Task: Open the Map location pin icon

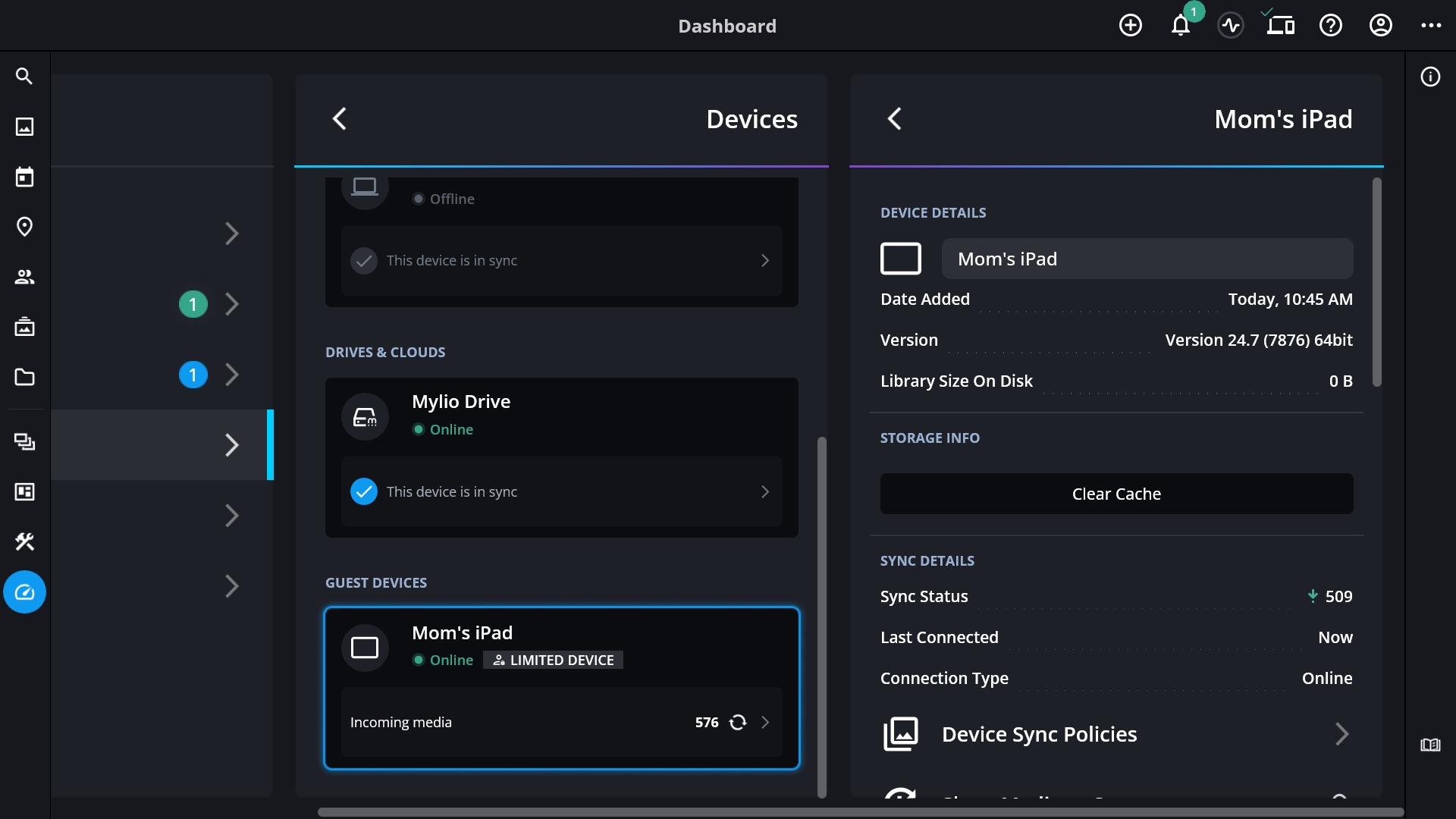Action: click(24, 227)
